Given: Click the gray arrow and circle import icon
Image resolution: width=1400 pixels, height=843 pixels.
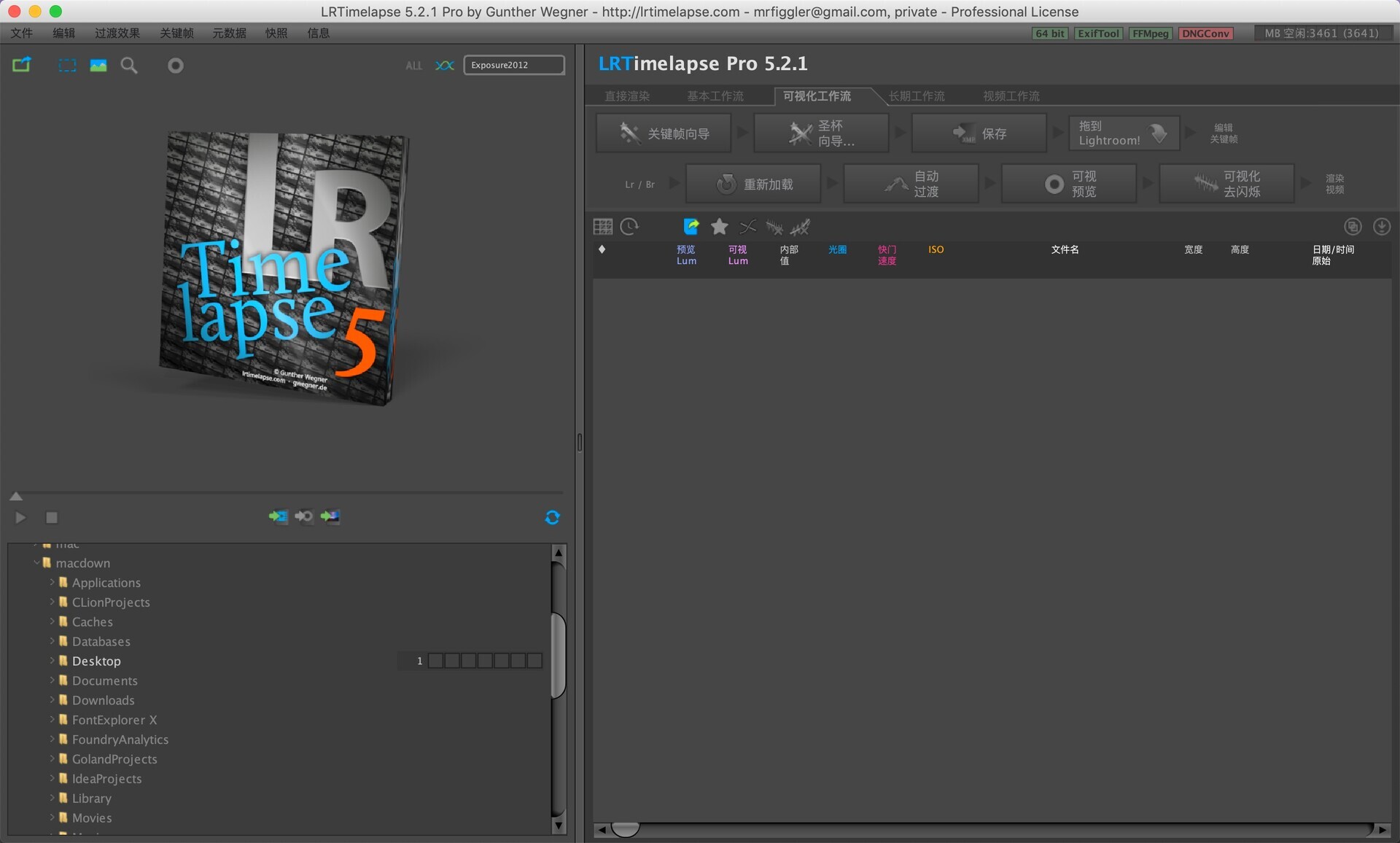Looking at the screenshot, I should click(x=304, y=516).
